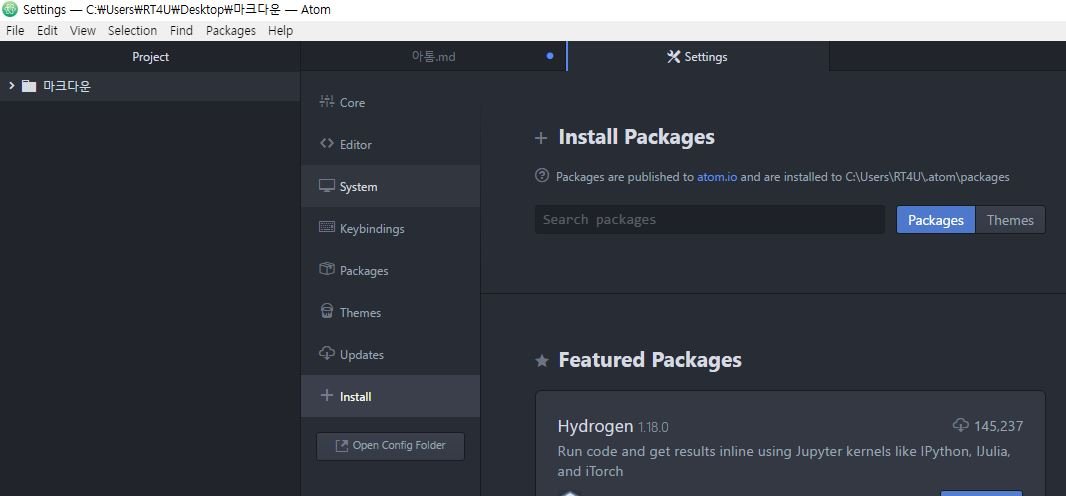This screenshot has width=1066, height=496.
Task: Click the Editor code brackets icon
Action: click(x=326, y=144)
